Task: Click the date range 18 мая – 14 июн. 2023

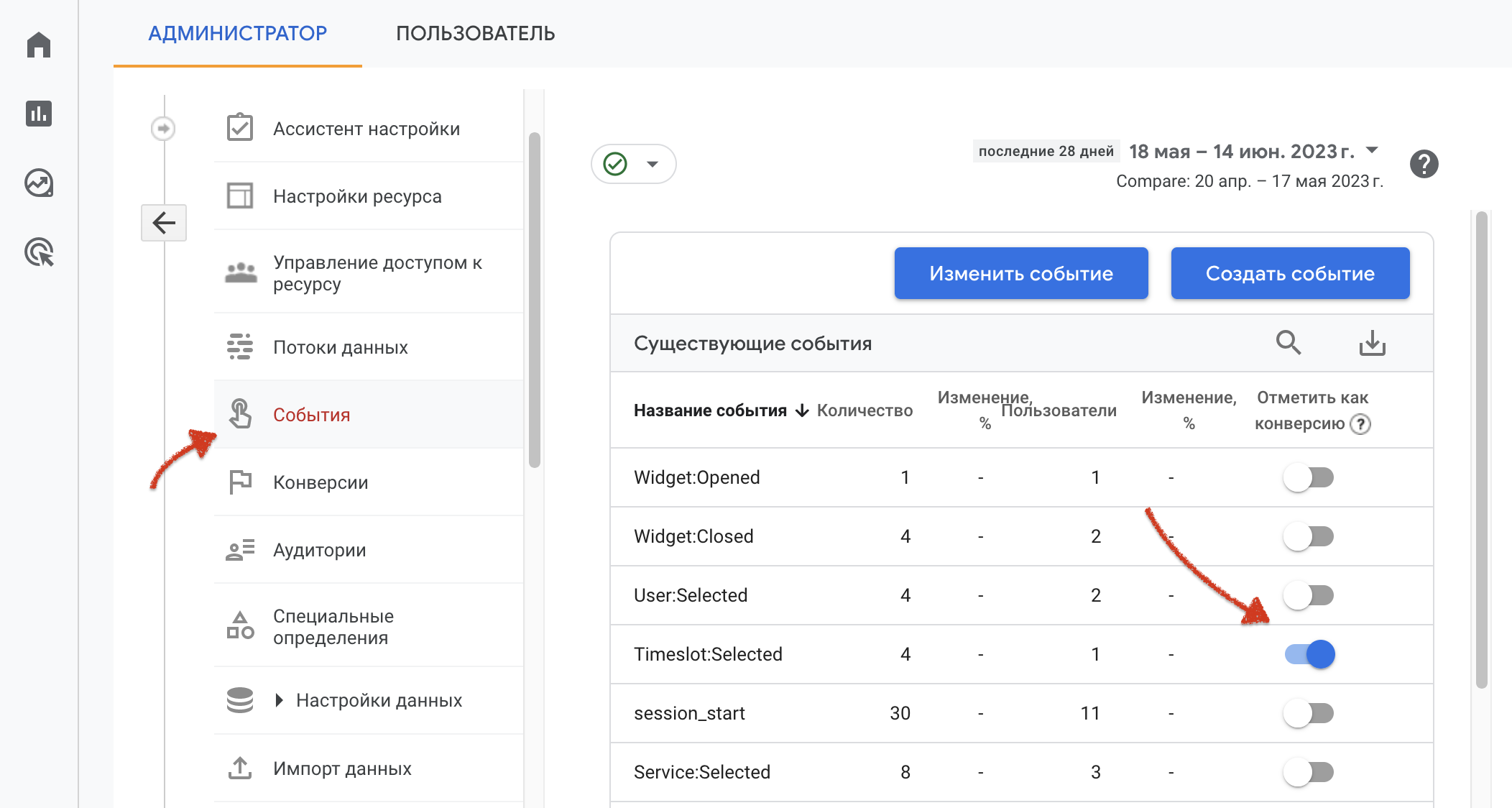Action: tap(1241, 151)
